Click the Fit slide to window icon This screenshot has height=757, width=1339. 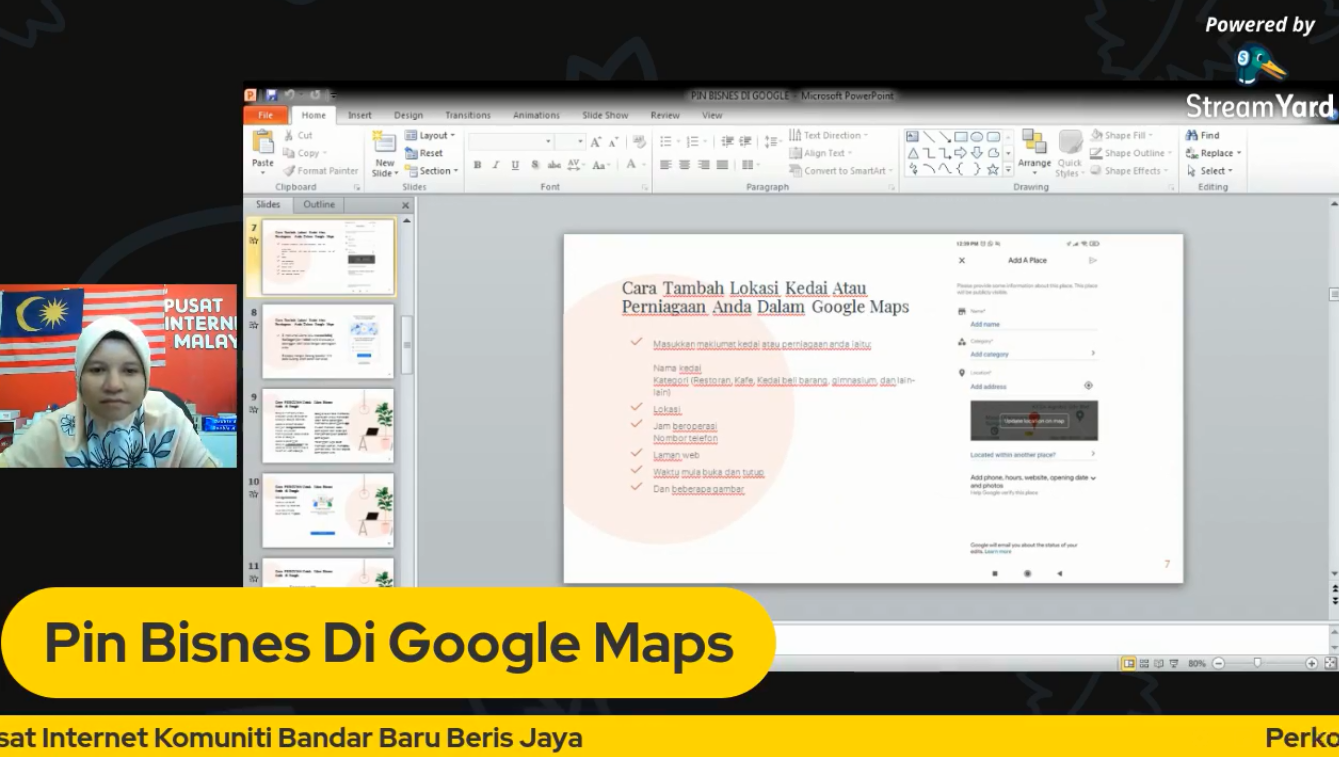click(1330, 663)
